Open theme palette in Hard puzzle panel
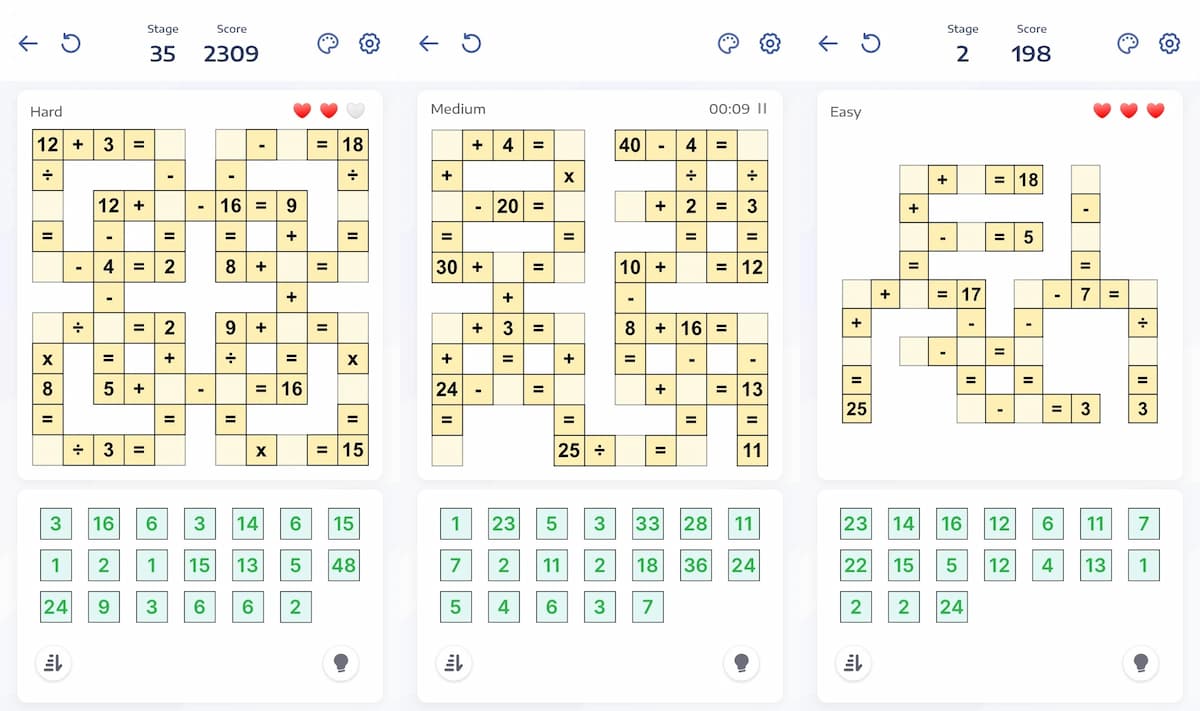This screenshot has height=711, width=1200. (x=327, y=43)
